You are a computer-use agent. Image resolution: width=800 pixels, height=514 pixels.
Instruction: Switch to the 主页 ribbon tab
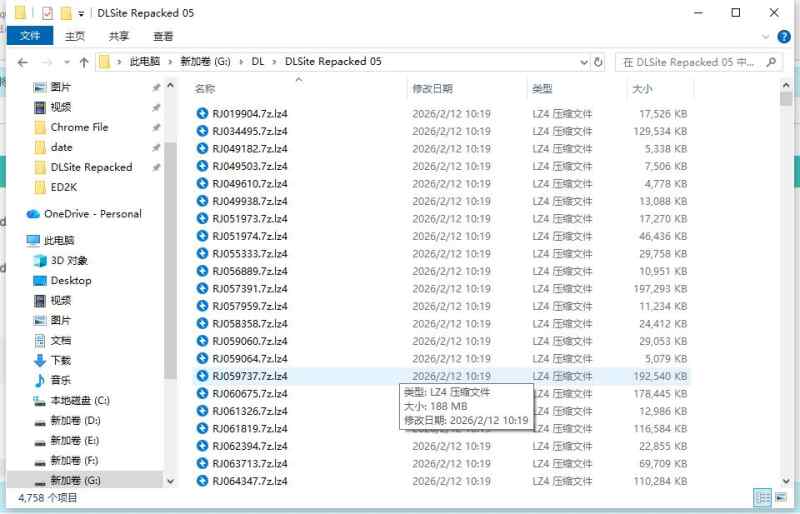pyautogui.click(x=75, y=36)
